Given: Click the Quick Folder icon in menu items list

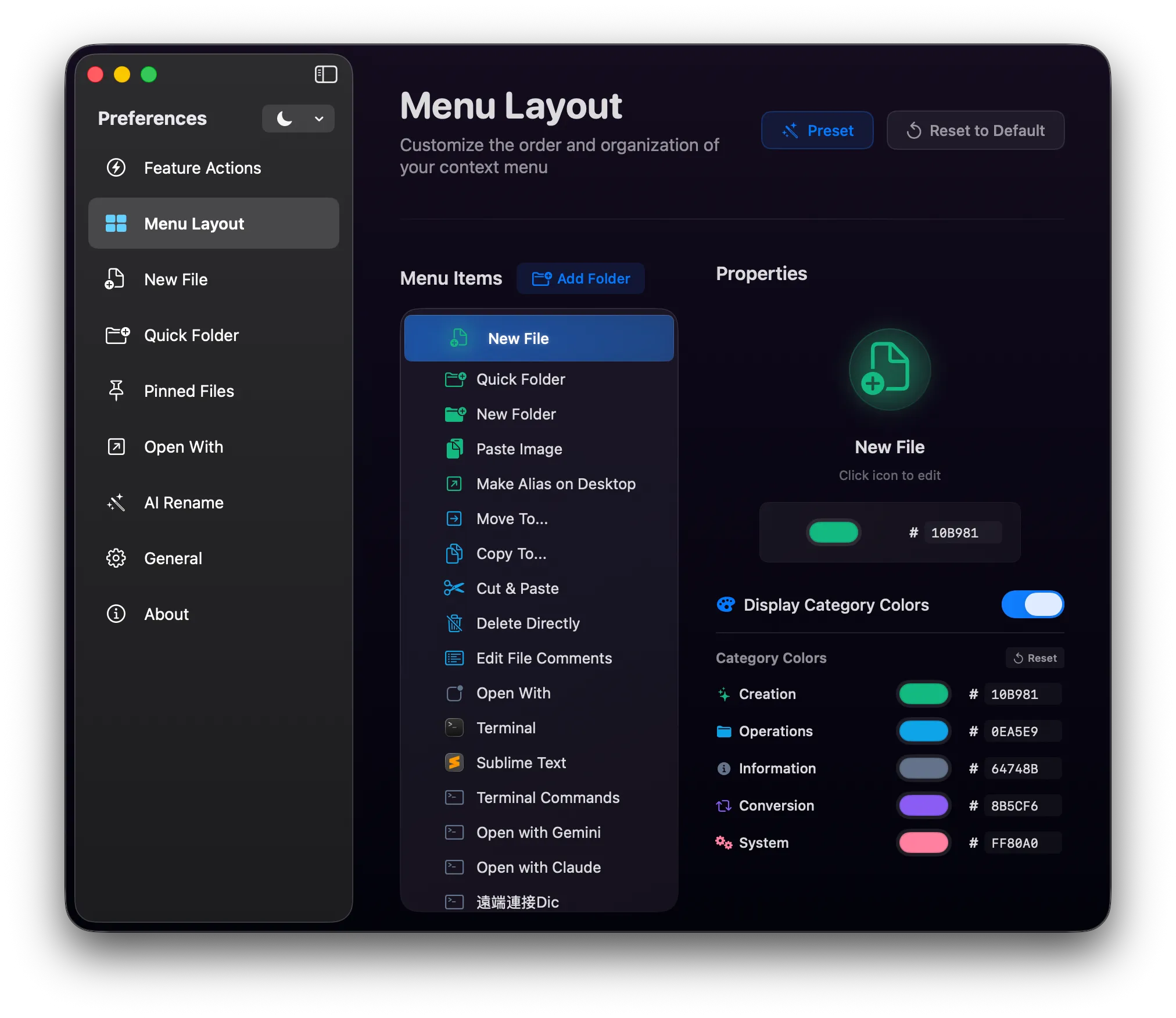Looking at the screenshot, I should pos(455,379).
